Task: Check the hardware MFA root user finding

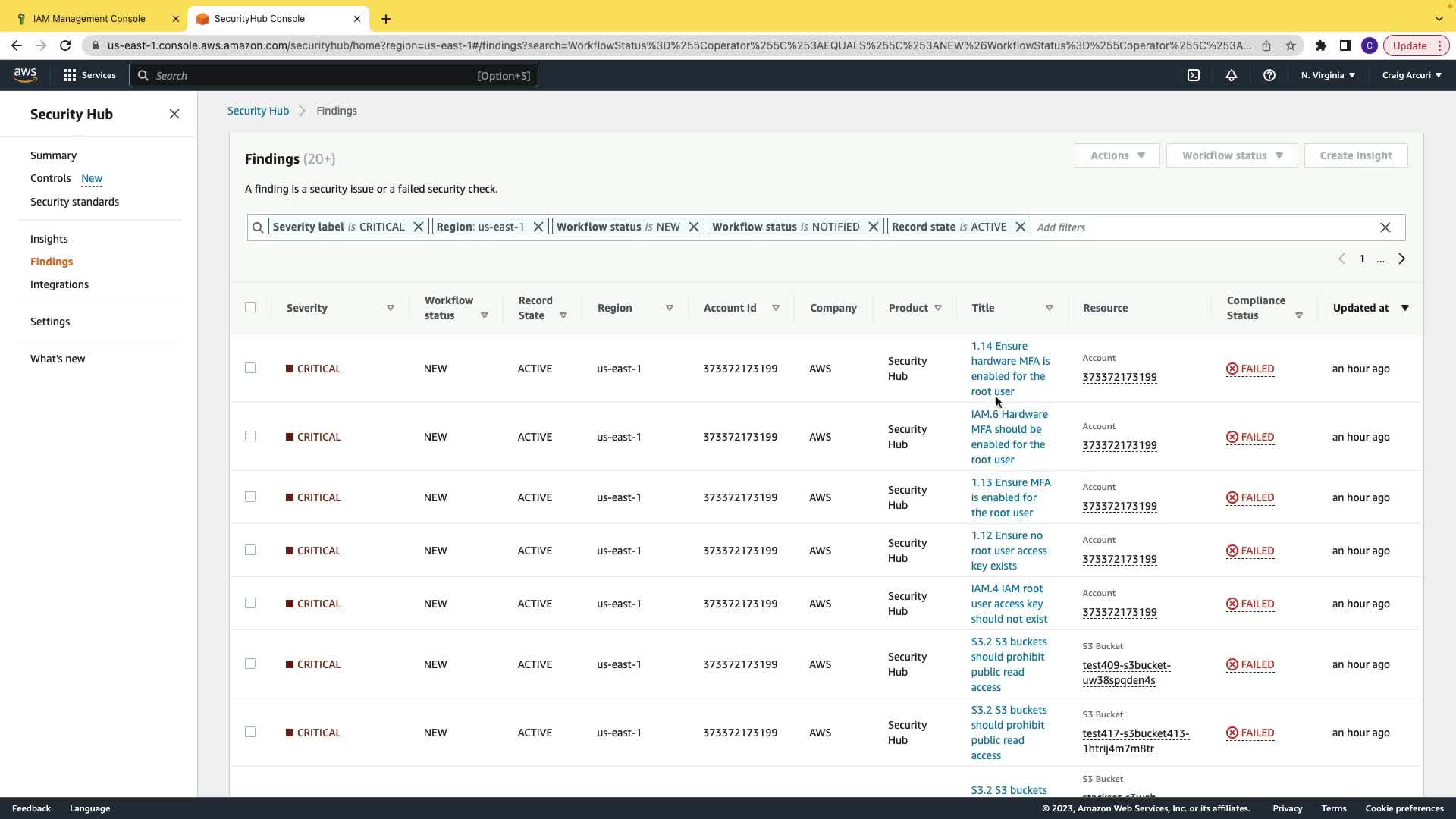Action: point(250,368)
